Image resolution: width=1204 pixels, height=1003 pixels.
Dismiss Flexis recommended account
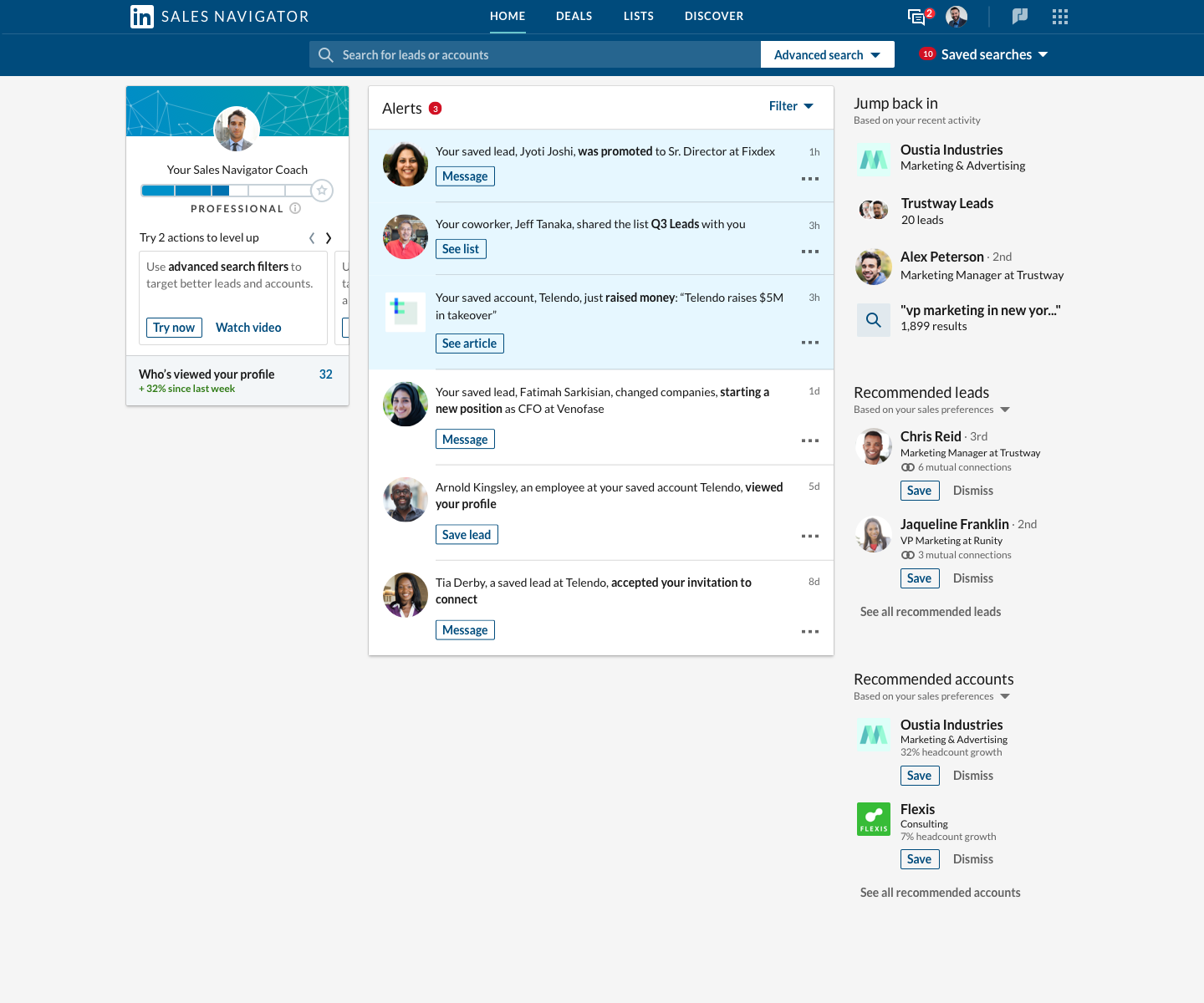point(973,859)
